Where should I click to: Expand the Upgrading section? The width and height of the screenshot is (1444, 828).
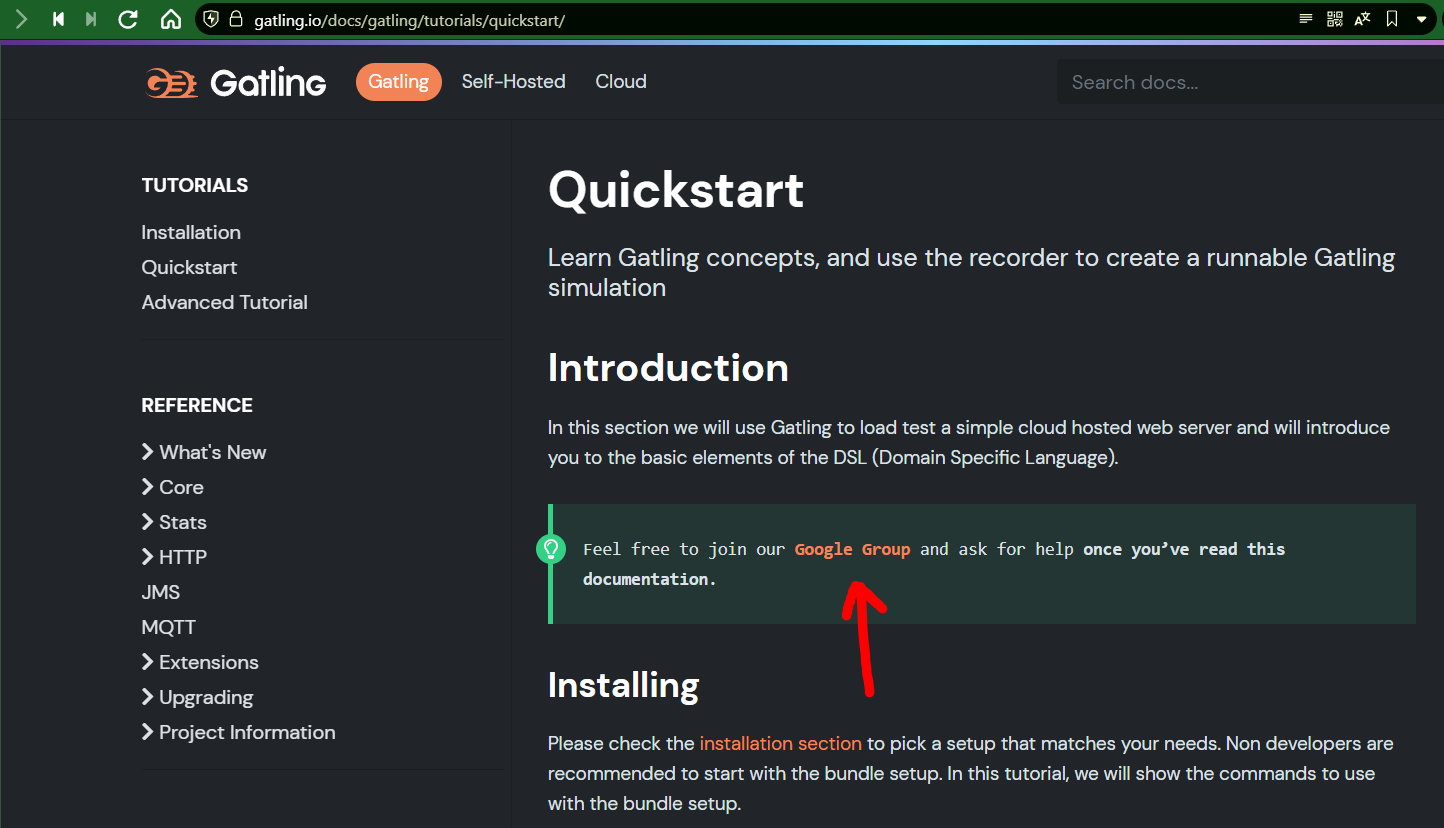(x=198, y=697)
